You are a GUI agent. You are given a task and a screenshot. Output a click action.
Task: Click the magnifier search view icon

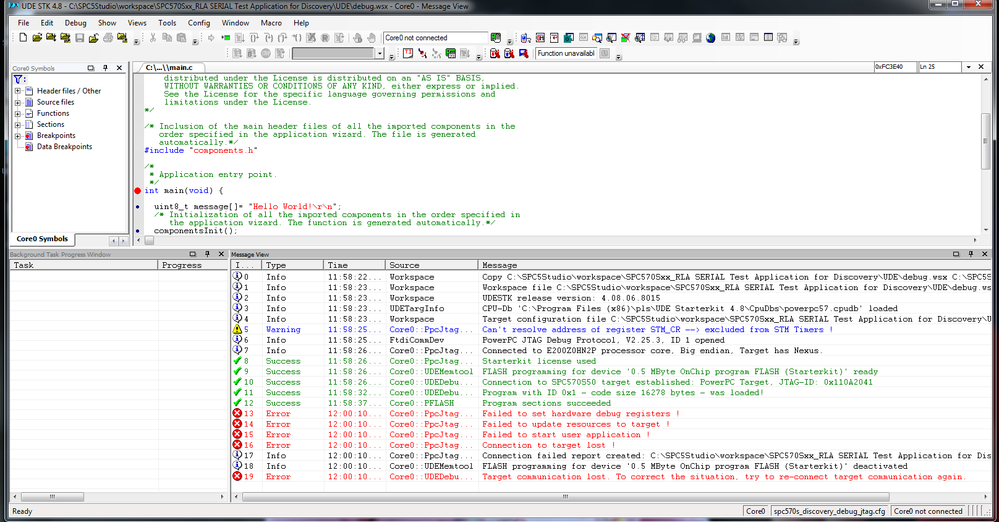(597, 38)
